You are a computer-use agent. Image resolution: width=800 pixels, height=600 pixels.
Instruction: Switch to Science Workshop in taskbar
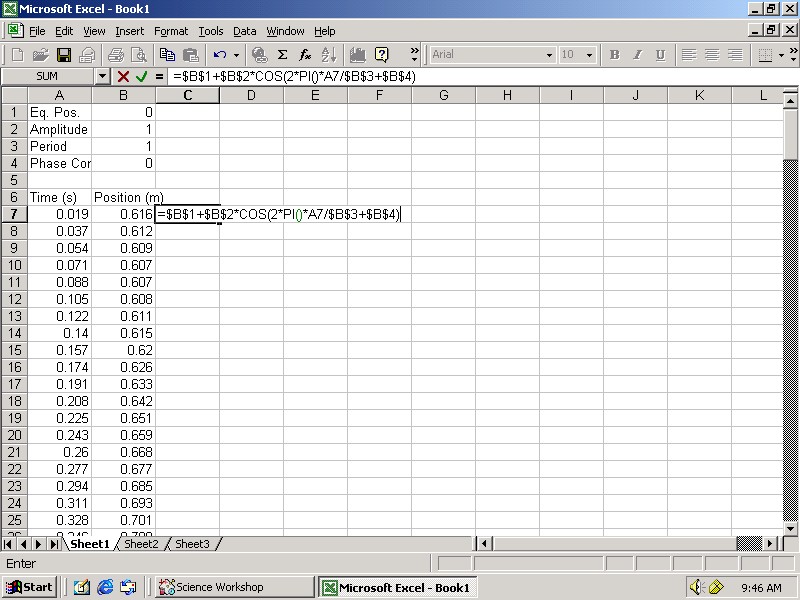tap(211, 587)
